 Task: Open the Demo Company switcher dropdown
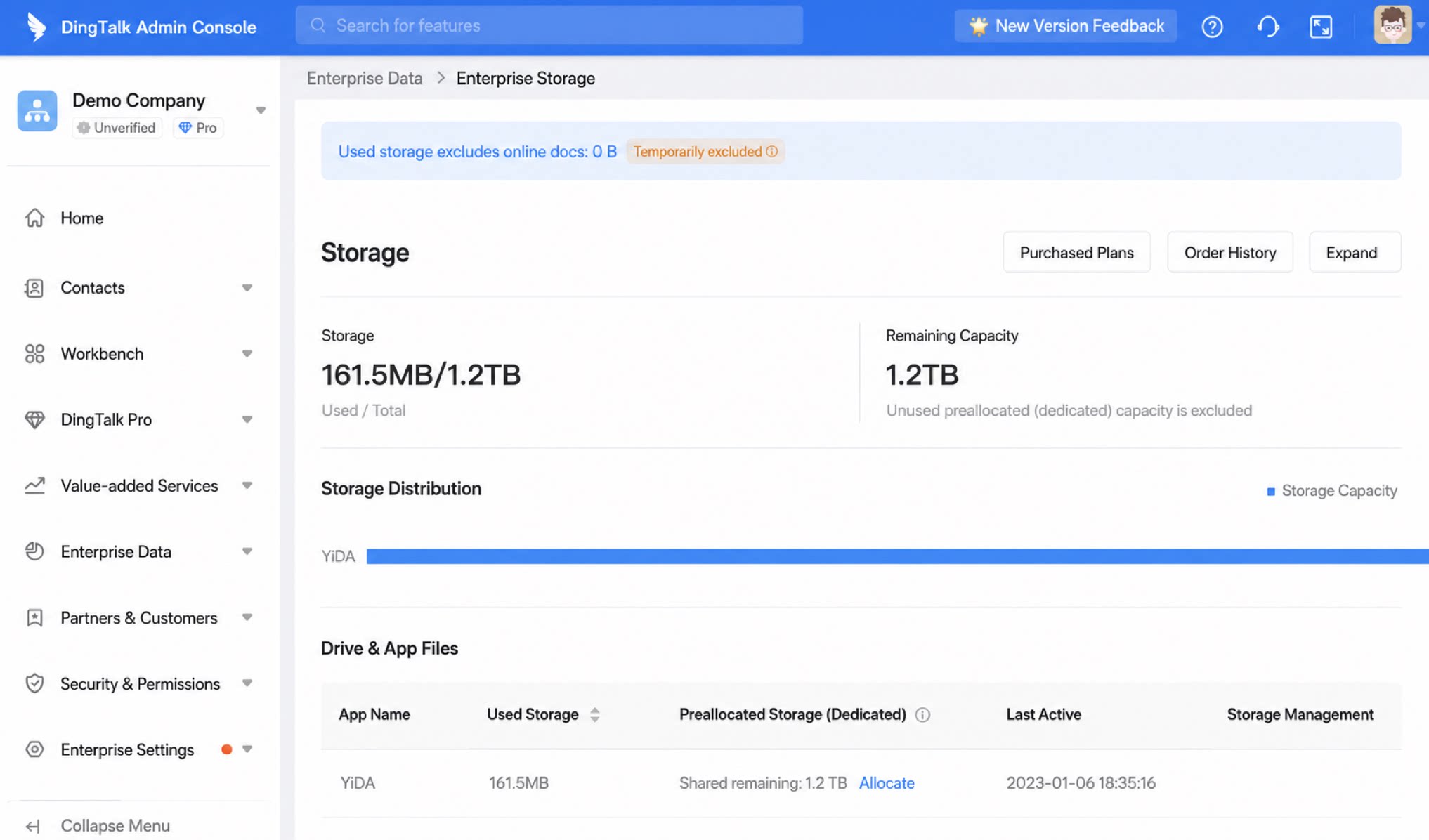(261, 110)
